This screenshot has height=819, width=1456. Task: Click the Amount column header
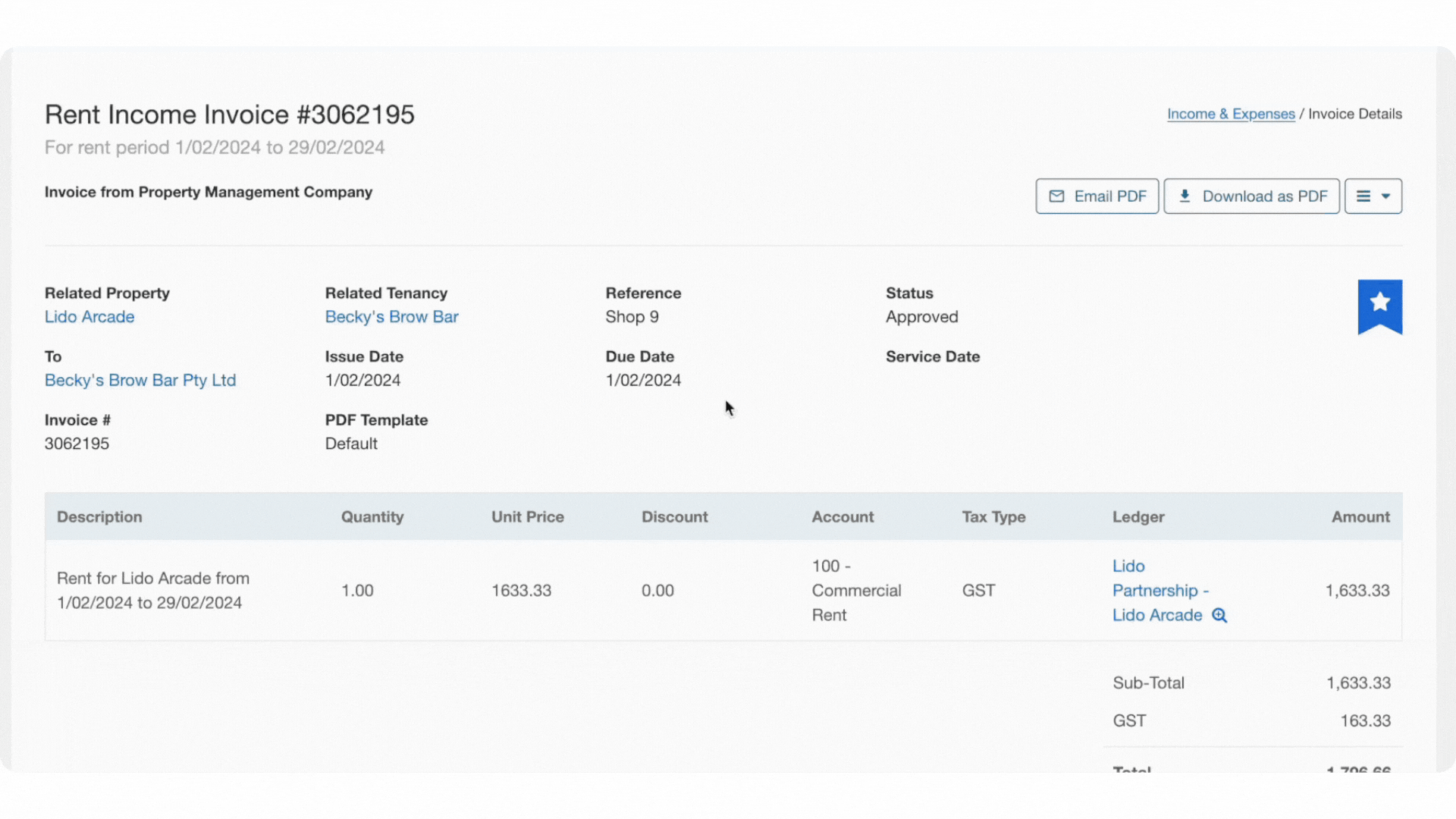pos(1360,516)
